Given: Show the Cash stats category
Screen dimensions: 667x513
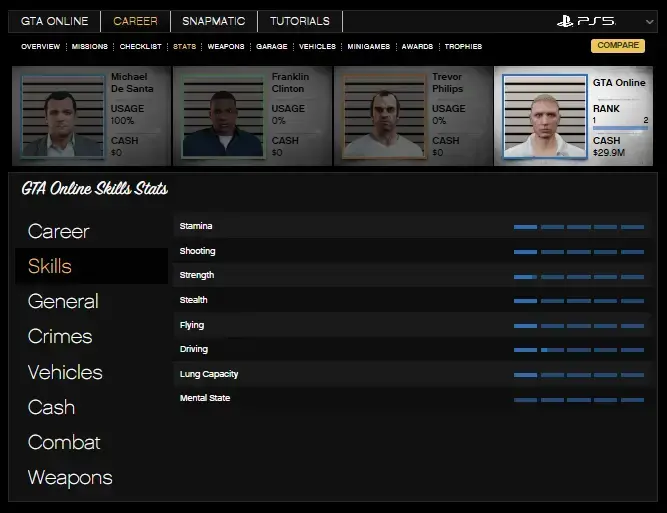Looking at the screenshot, I should [51, 407].
